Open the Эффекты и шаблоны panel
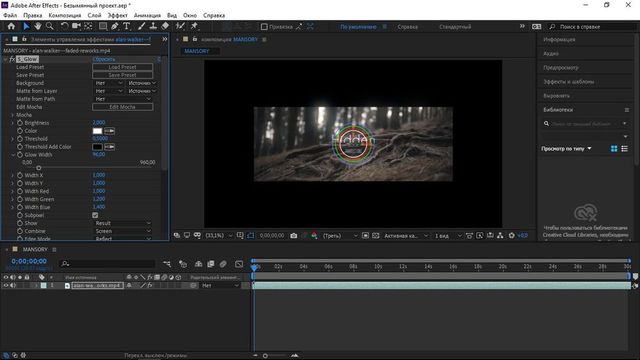This screenshot has width=640, height=360. [x=568, y=82]
